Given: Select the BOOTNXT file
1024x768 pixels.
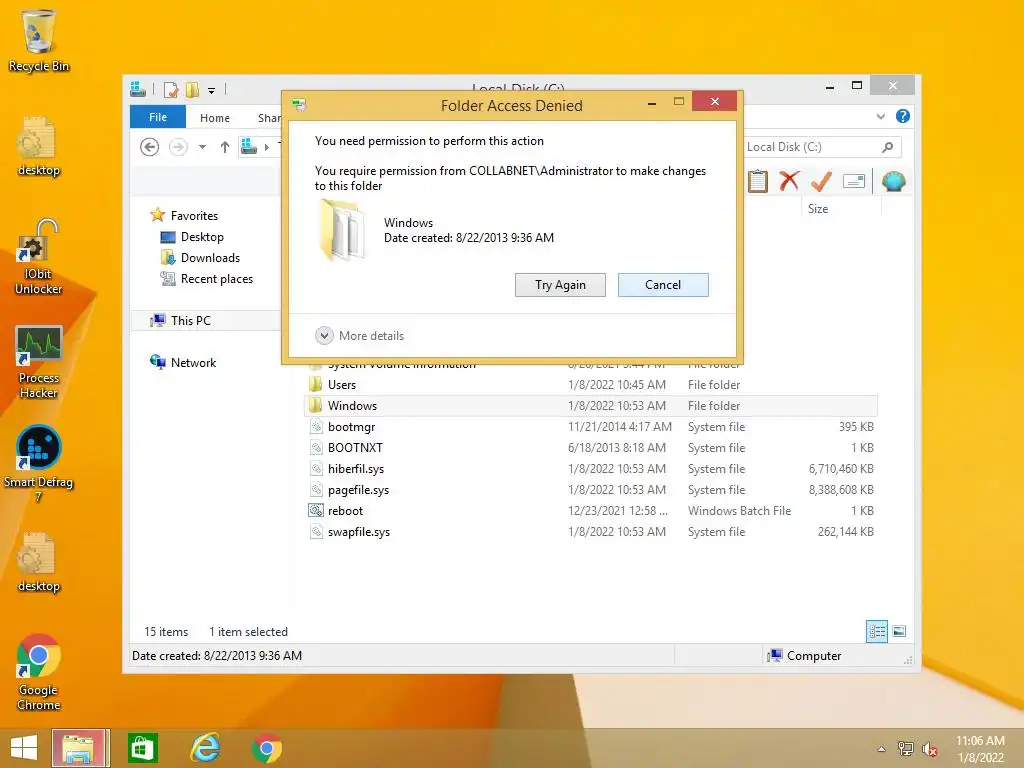Looking at the screenshot, I should [591, 448].
